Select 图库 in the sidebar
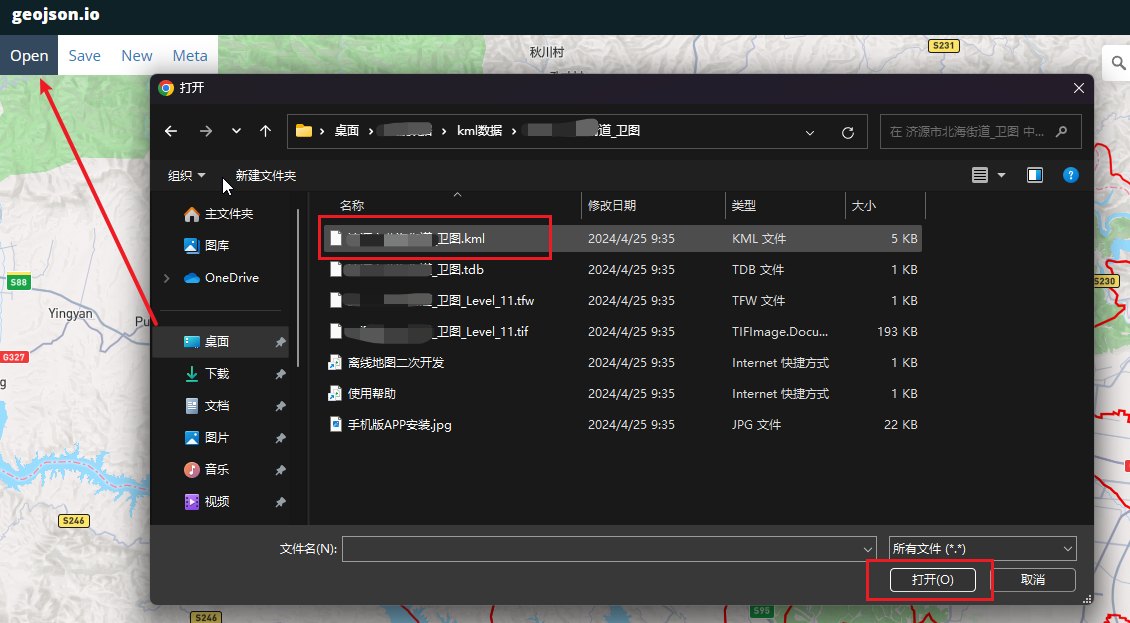 point(208,246)
